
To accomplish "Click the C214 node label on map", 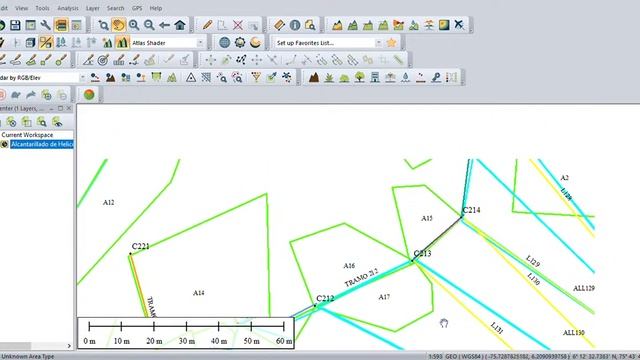I will click(471, 210).
